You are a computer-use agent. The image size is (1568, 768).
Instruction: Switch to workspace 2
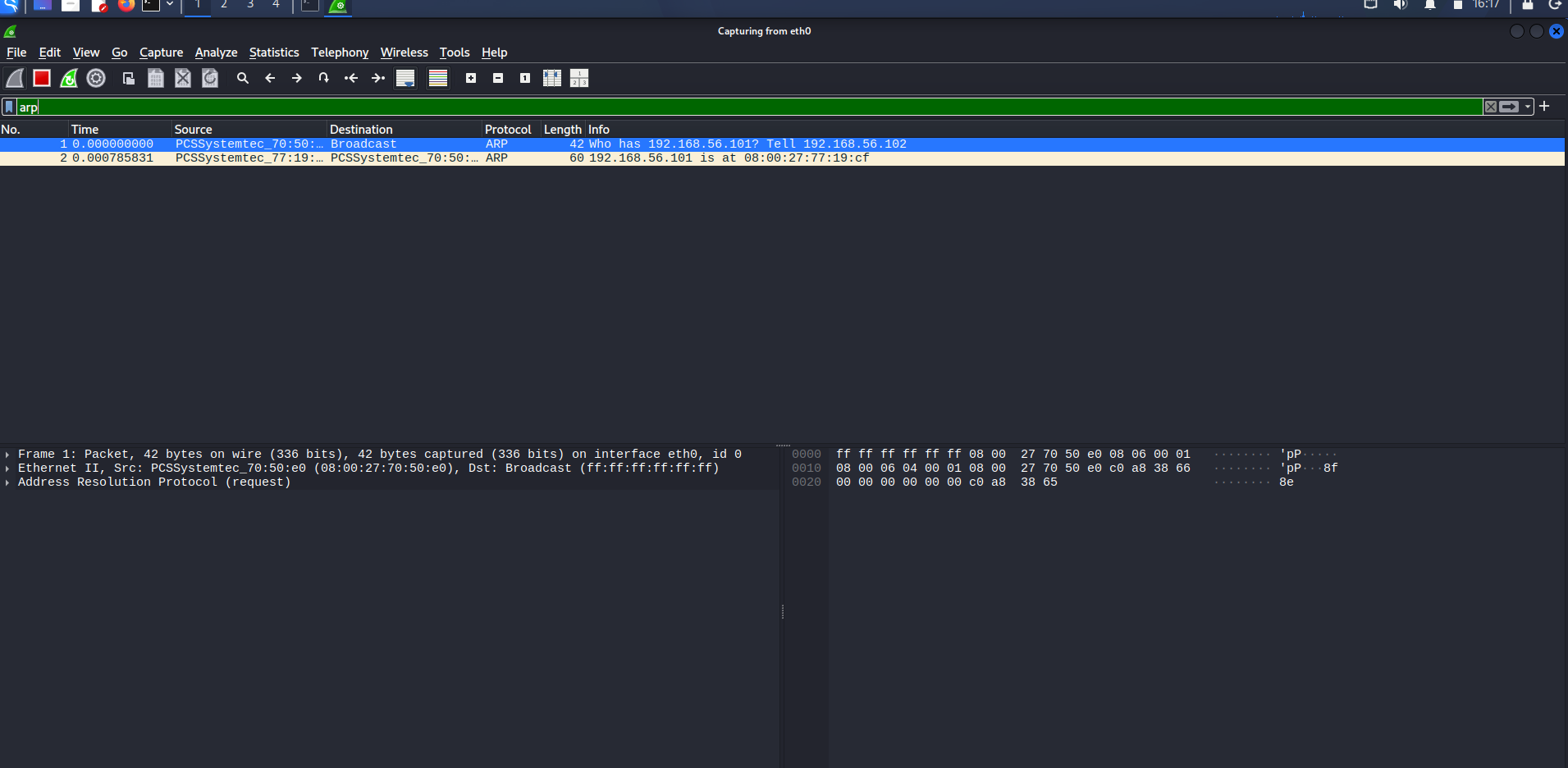pyautogui.click(x=224, y=5)
